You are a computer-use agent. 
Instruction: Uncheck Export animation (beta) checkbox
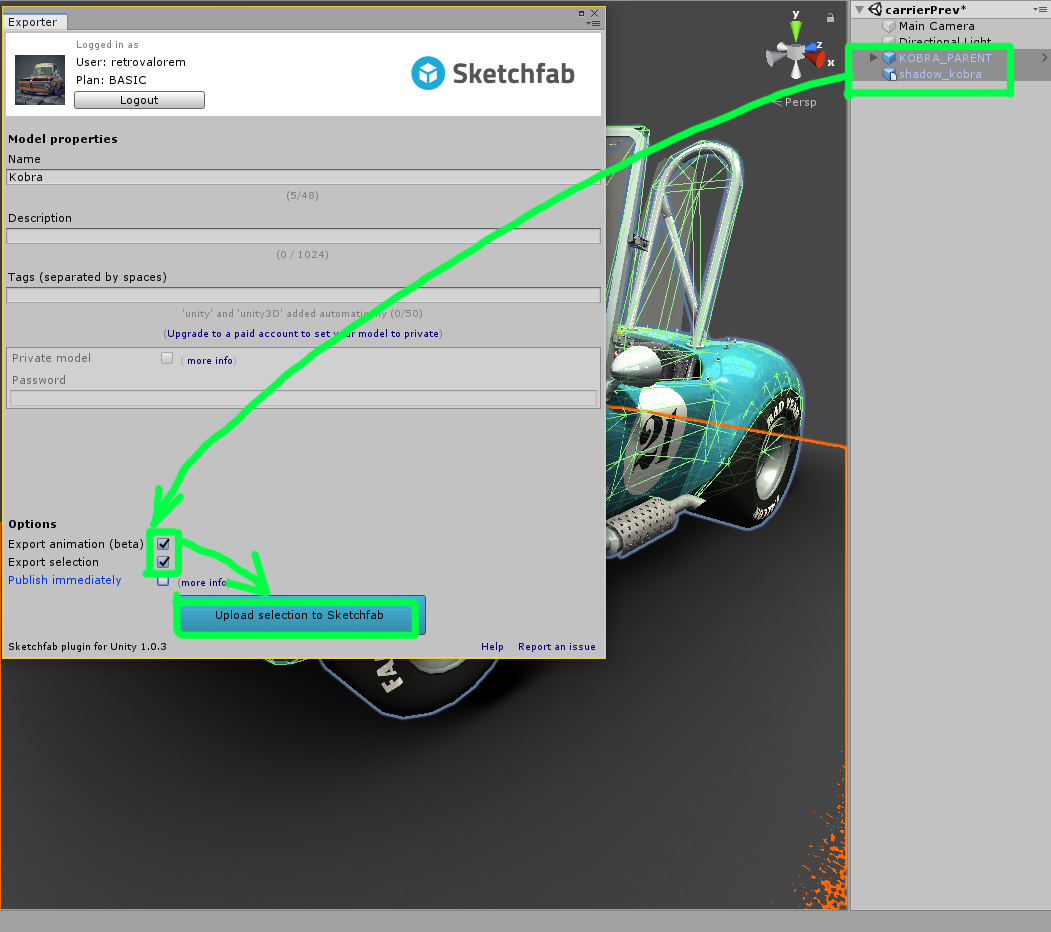(163, 544)
